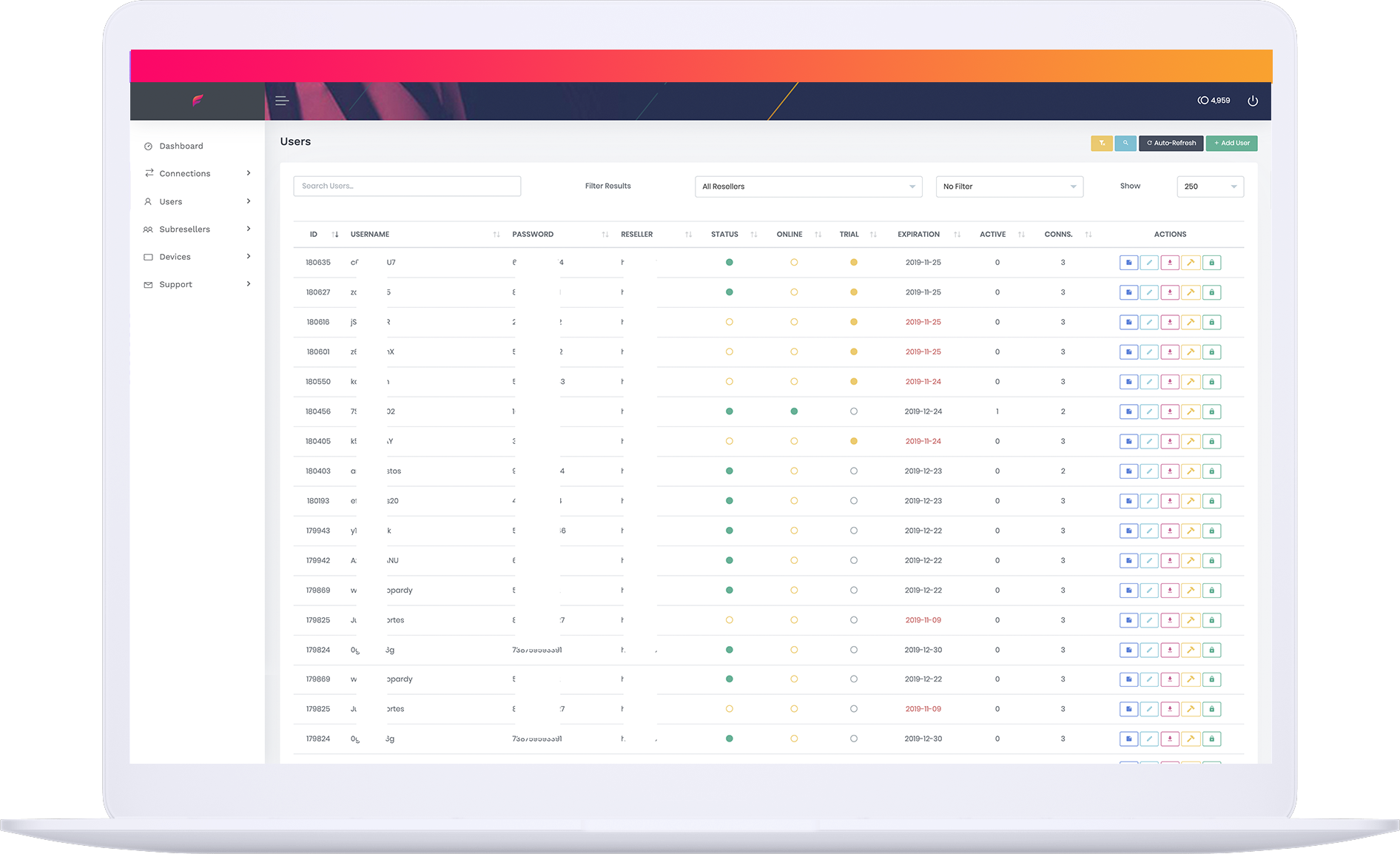The image size is (1400, 854).
Task: Open info icon for user 180550
Action: pos(1128,382)
